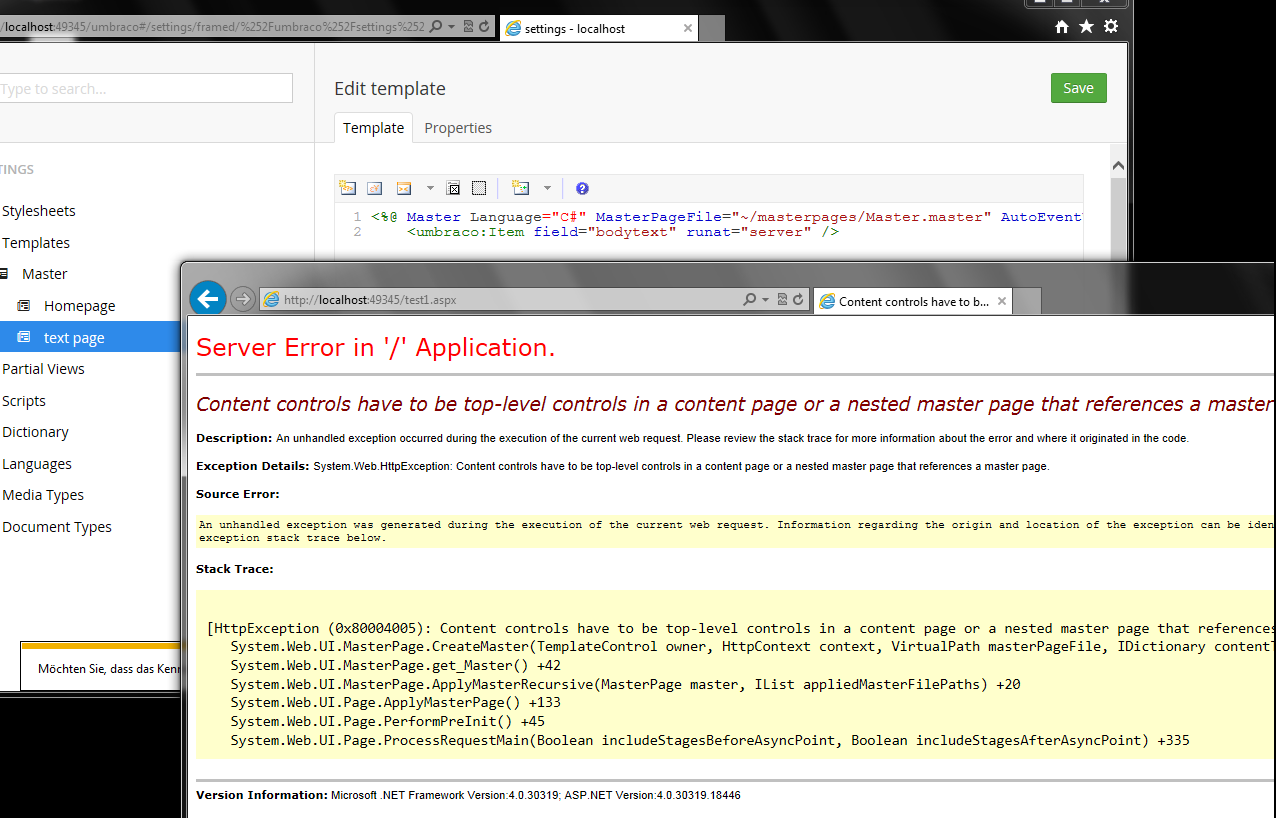Viewport: 1276px width, 818px height.
Task: Click the Master template tree icon
Action: coord(4,273)
